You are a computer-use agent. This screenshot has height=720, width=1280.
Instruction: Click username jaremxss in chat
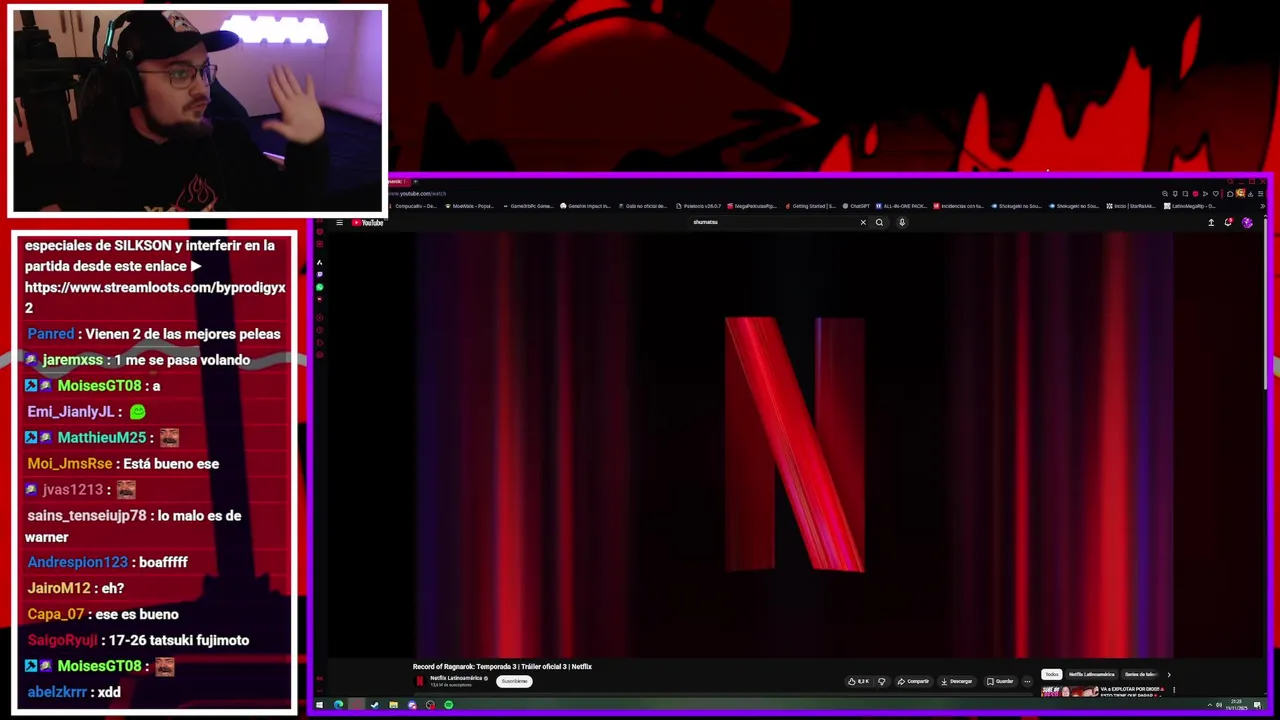[73, 360]
